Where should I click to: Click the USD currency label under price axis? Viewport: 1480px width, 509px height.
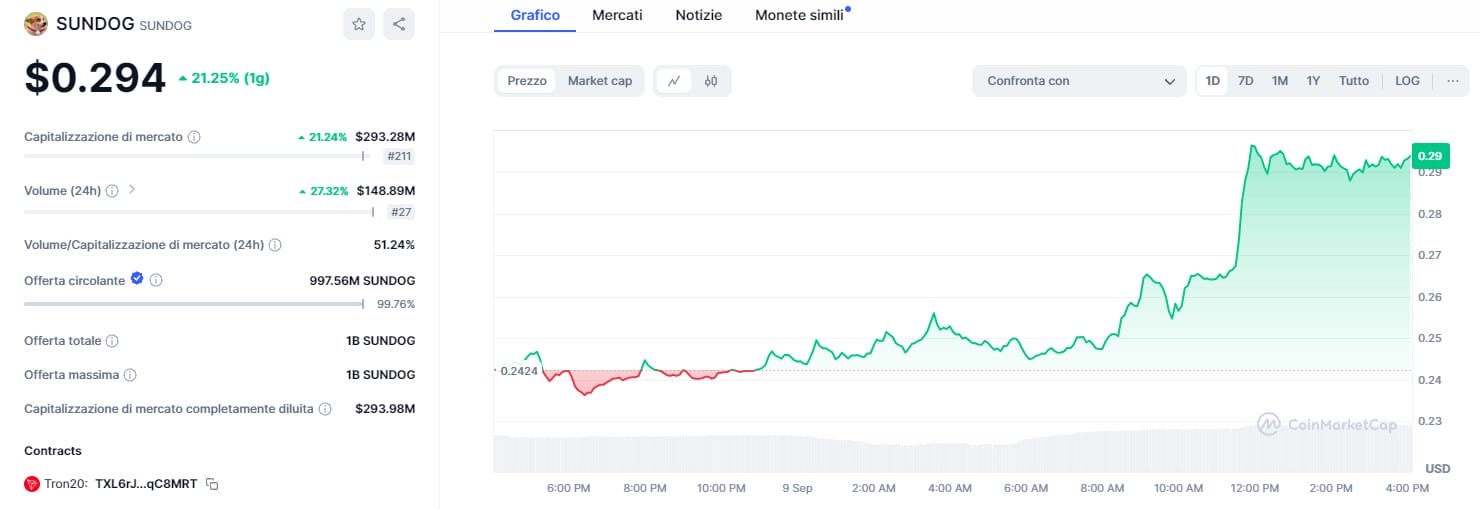point(1437,468)
